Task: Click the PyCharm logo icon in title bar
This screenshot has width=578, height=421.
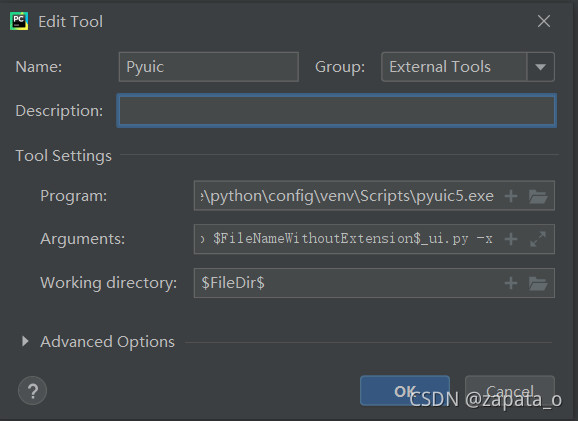Action: click(19, 21)
